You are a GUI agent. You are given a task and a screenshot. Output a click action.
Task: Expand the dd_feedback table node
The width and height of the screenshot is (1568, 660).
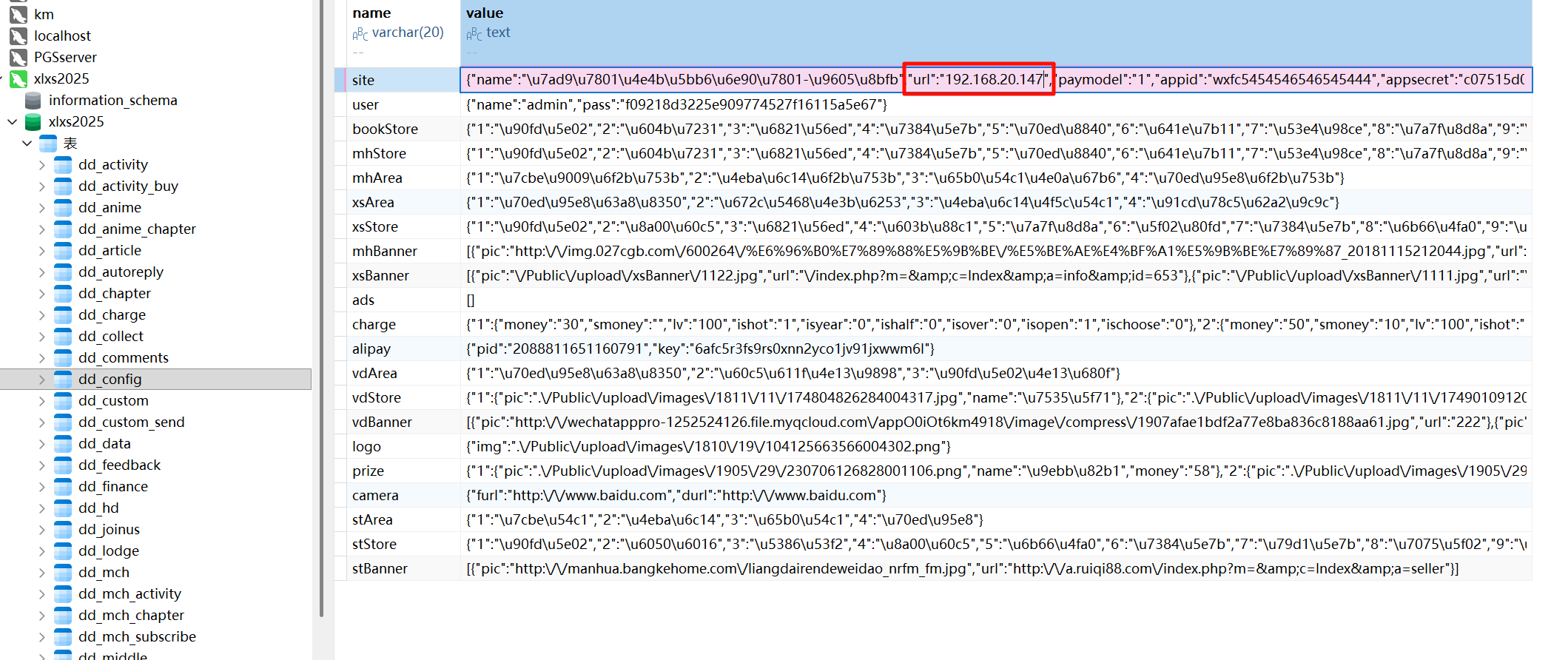tap(42, 465)
